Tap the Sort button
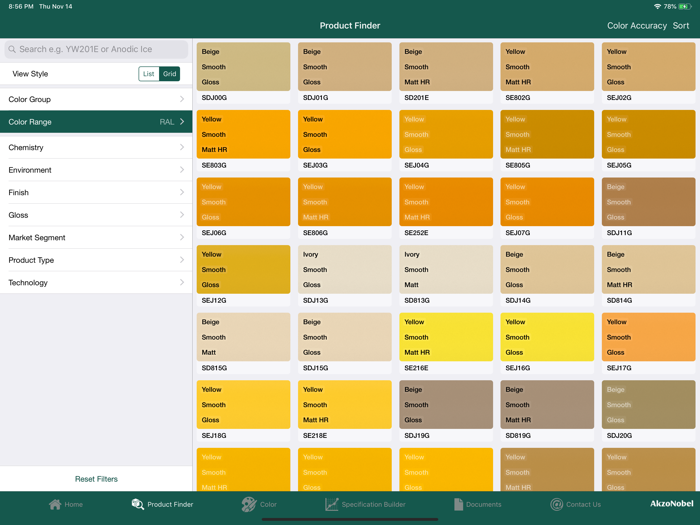Image resolution: width=700 pixels, height=525 pixels. click(x=681, y=26)
